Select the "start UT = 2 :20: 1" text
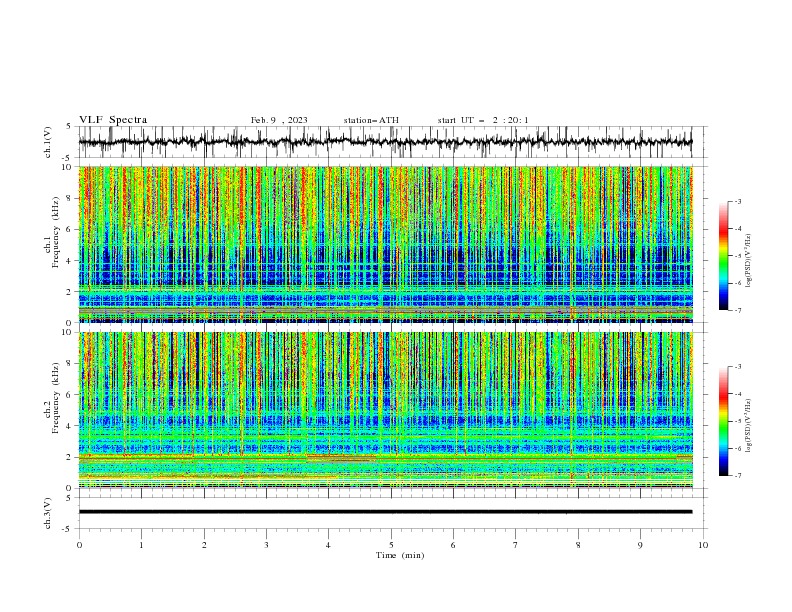The image size is (792, 612). 483,120
